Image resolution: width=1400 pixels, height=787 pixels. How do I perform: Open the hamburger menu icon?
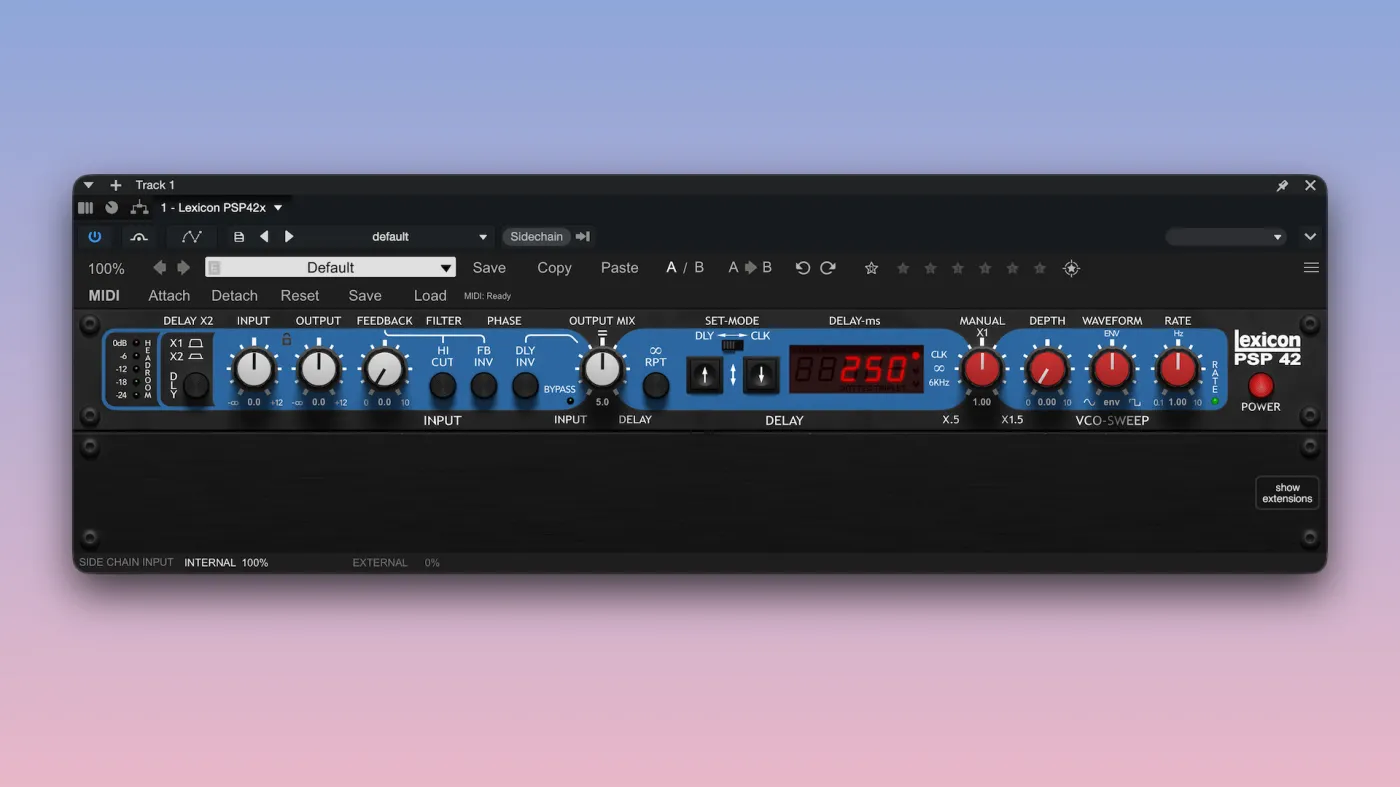1311,268
